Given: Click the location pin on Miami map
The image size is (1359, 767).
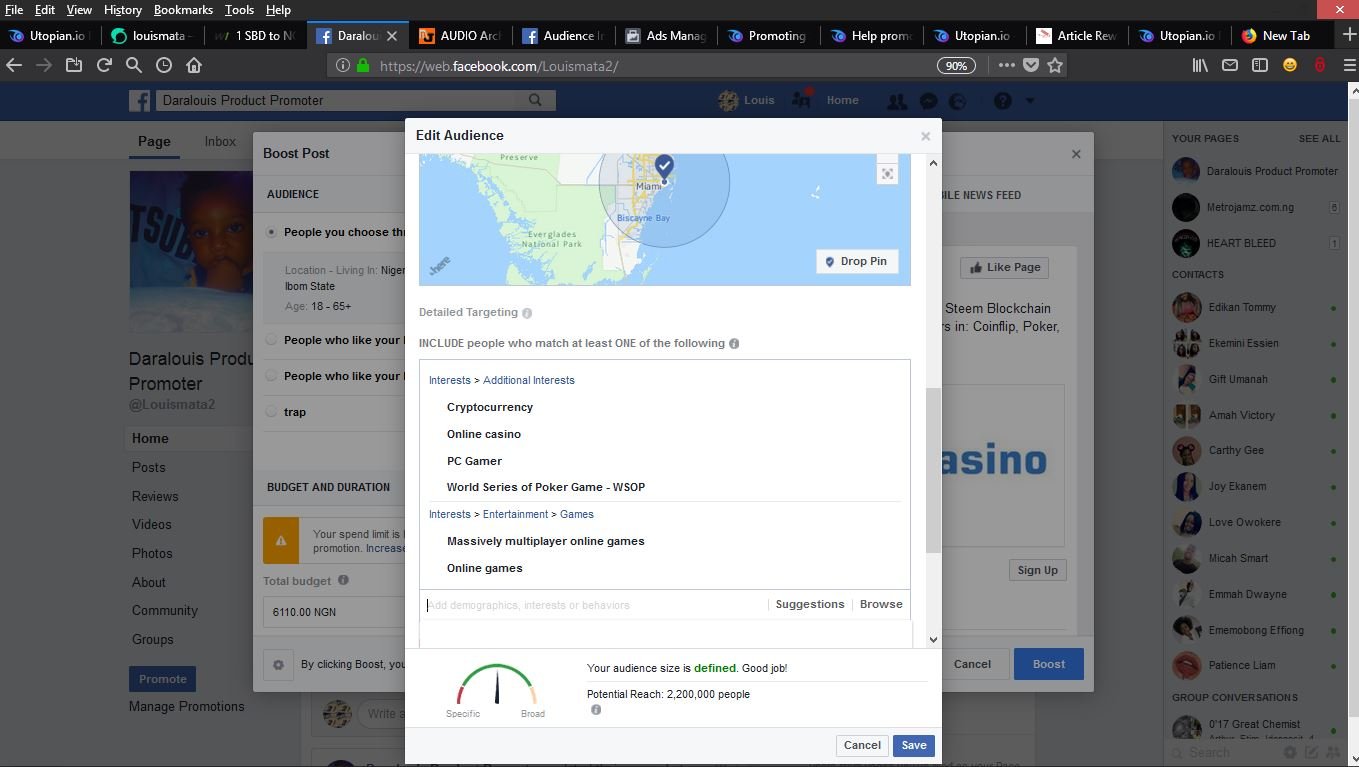Looking at the screenshot, I should 664,167.
